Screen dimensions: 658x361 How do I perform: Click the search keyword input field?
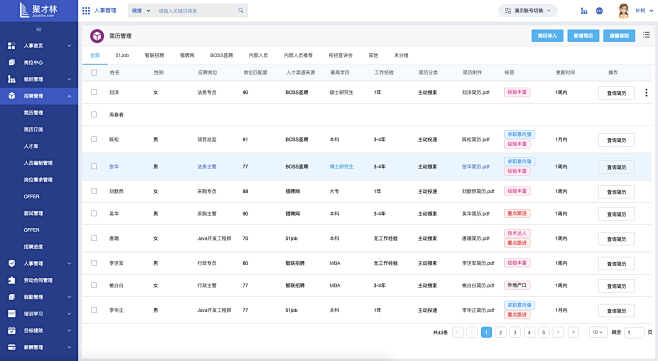click(x=196, y=10)
